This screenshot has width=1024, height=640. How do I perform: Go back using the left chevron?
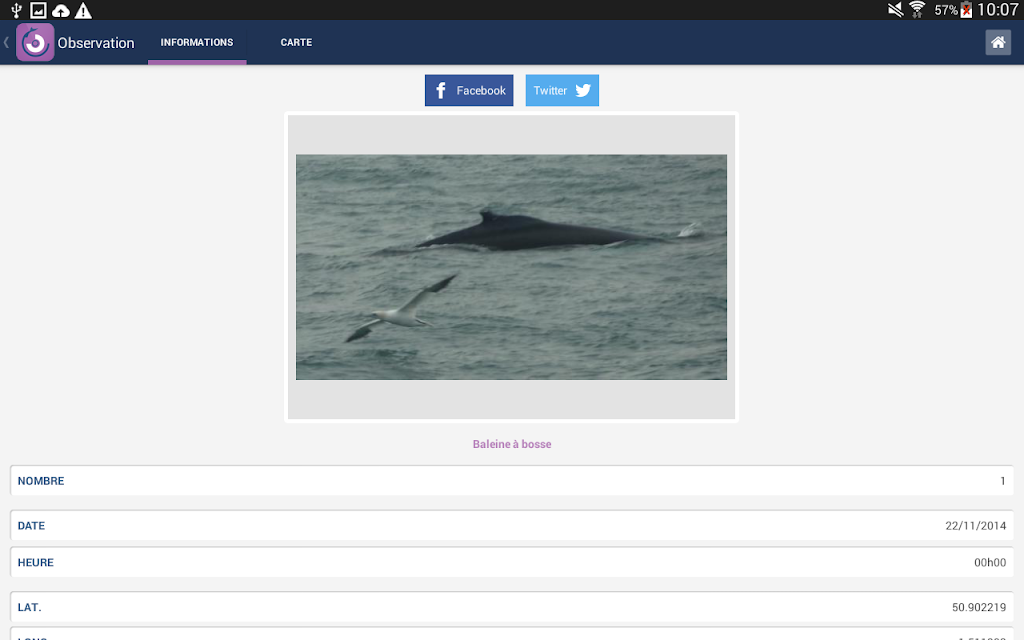pos(6,42)
